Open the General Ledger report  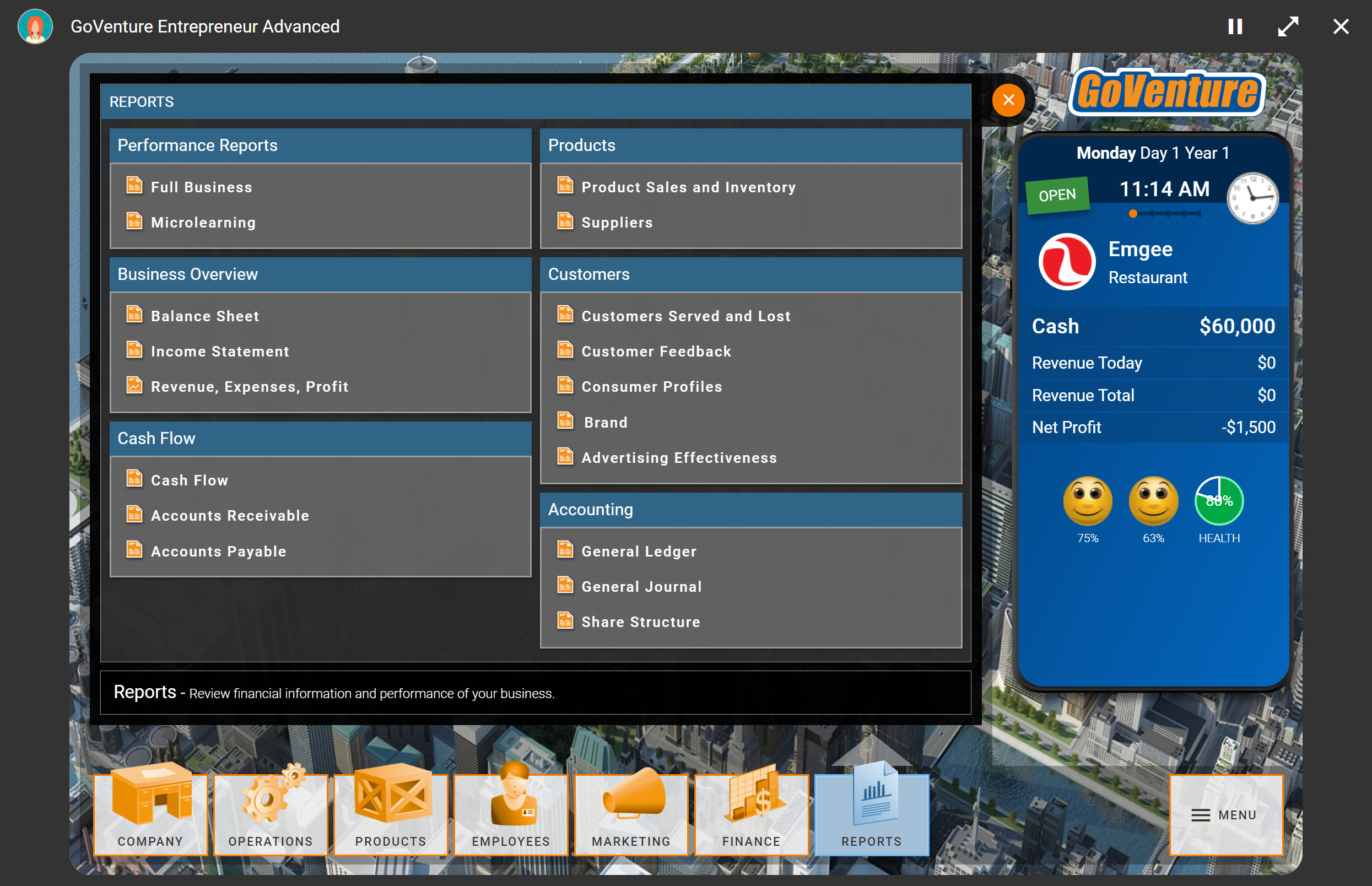click(x=638, y=550)
